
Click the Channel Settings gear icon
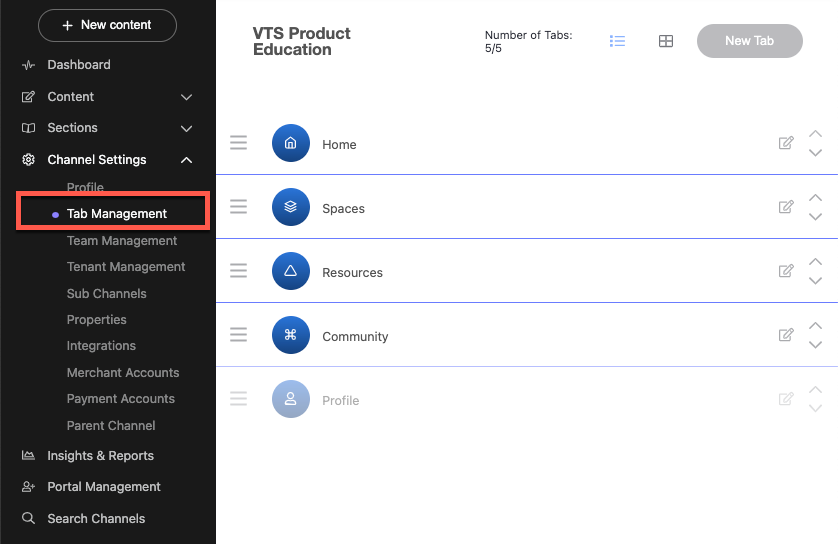(x=28, y=160)
